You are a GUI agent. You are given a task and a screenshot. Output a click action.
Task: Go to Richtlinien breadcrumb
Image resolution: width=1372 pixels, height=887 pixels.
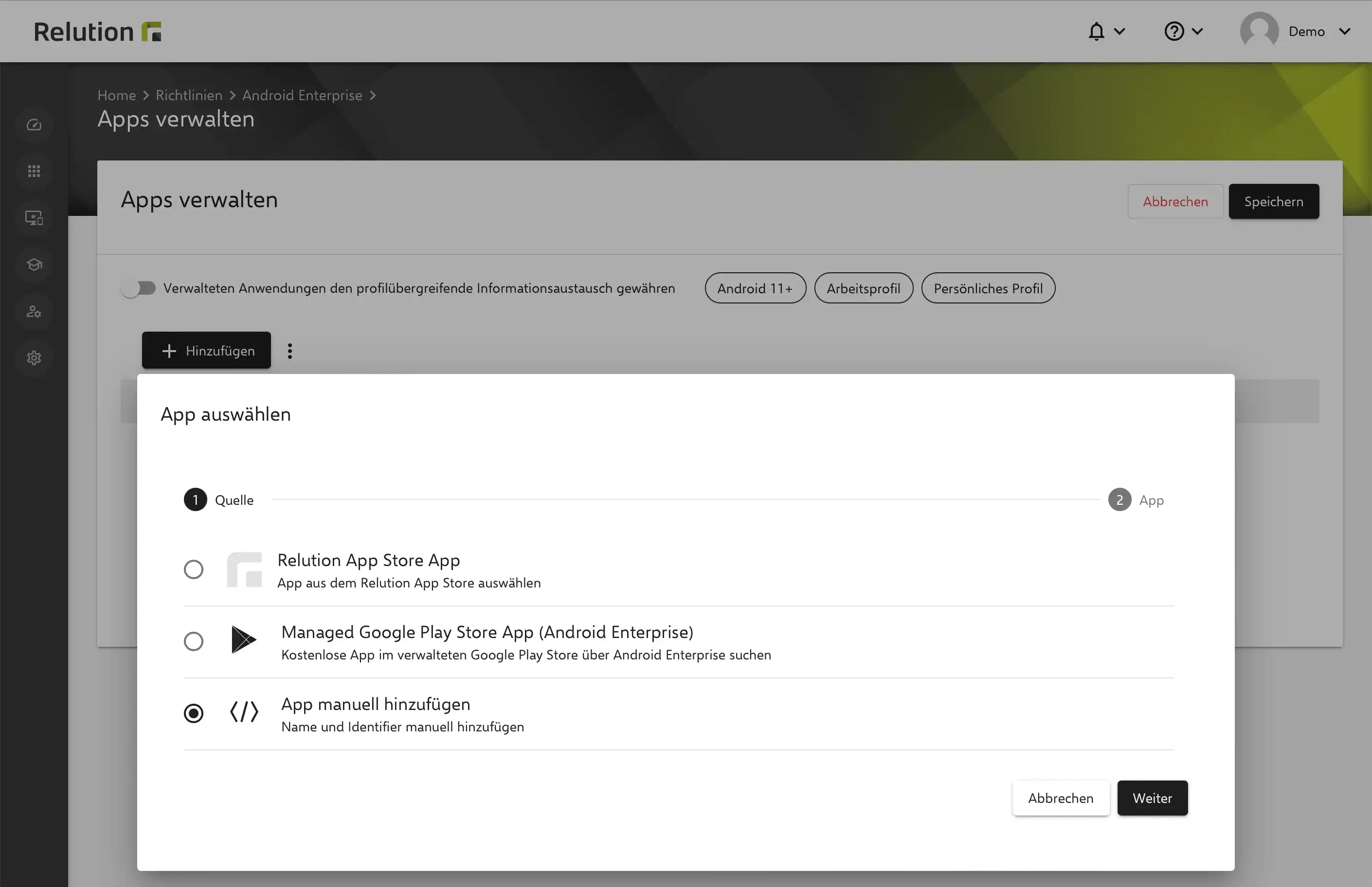189,95
